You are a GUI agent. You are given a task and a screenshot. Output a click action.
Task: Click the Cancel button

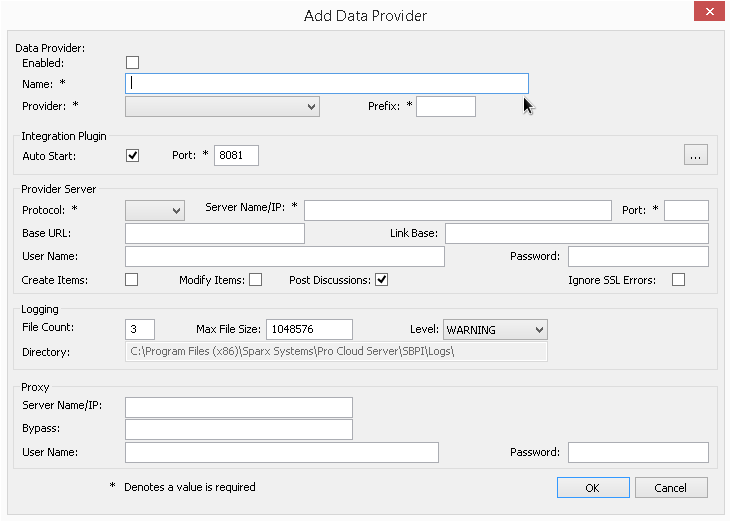[x=671, y=488]
